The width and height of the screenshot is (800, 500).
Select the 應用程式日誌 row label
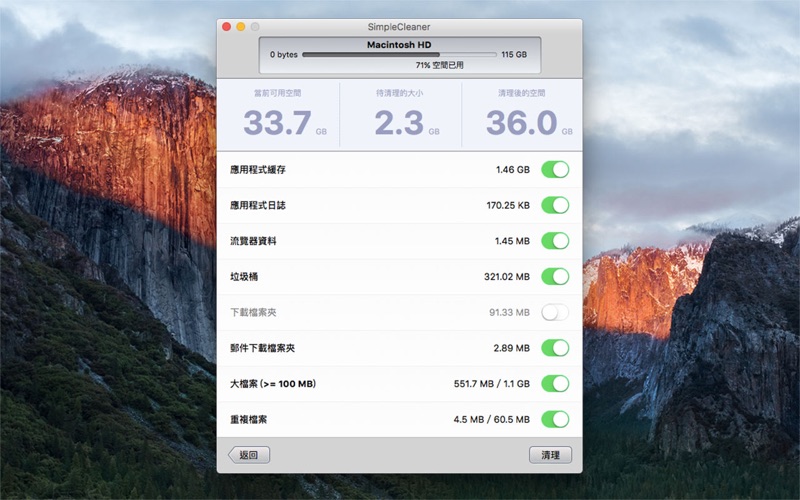(x=258, y=205)
